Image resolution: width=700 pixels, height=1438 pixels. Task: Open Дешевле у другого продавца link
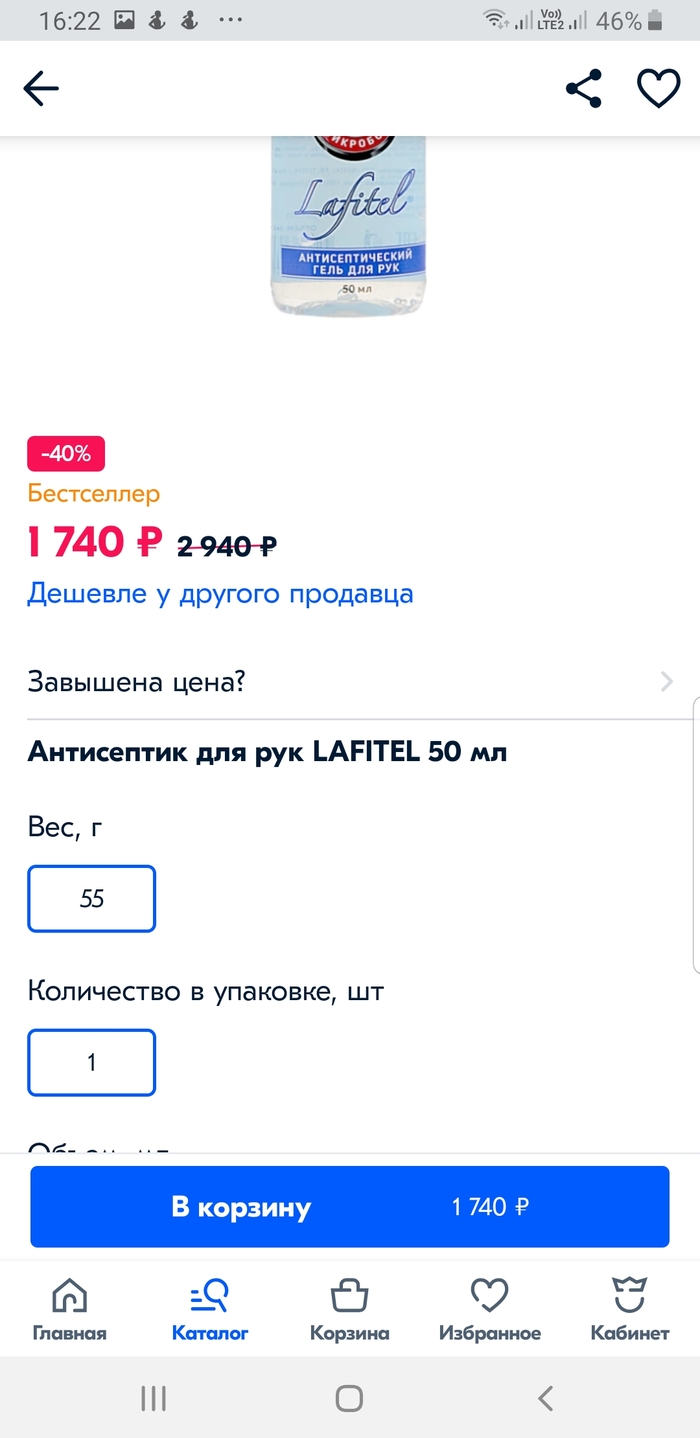point(220,594)
